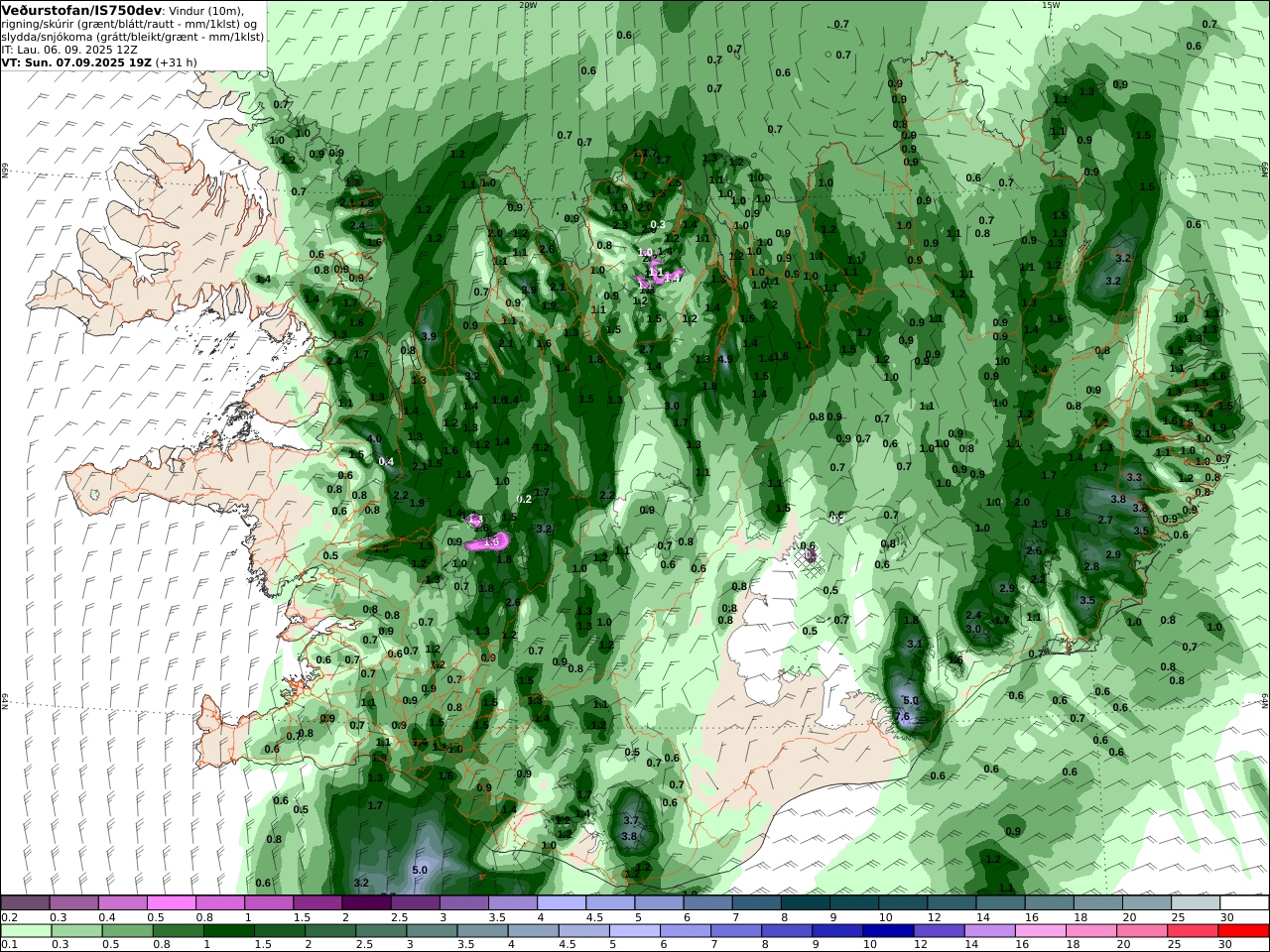Click the 20W longitude label at top edge
1270x952 pixels.
pyautogui.click(x=528, y=5)
